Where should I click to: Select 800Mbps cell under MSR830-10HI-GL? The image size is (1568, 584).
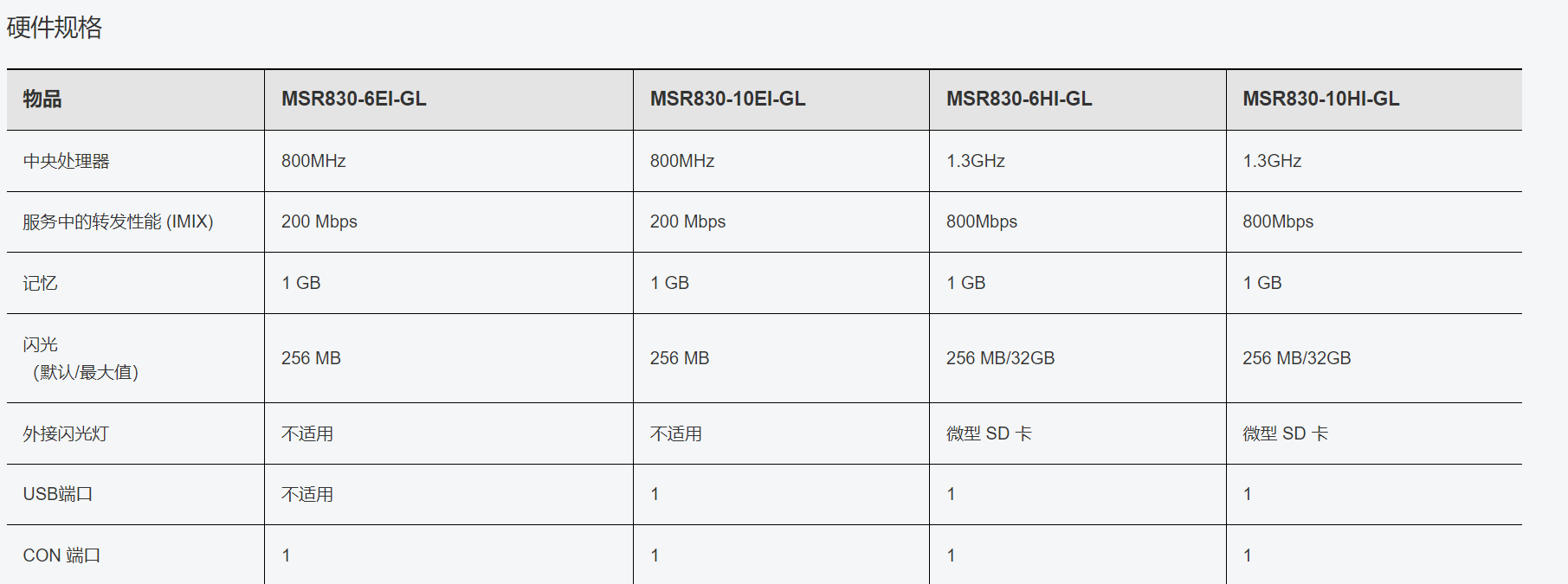[1278, 222]
